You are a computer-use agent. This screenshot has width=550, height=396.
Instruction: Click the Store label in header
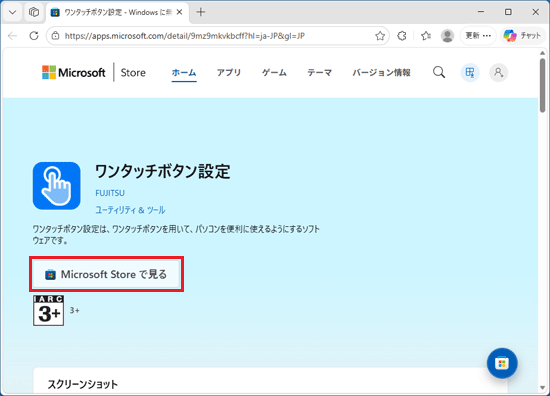(133, 73)
